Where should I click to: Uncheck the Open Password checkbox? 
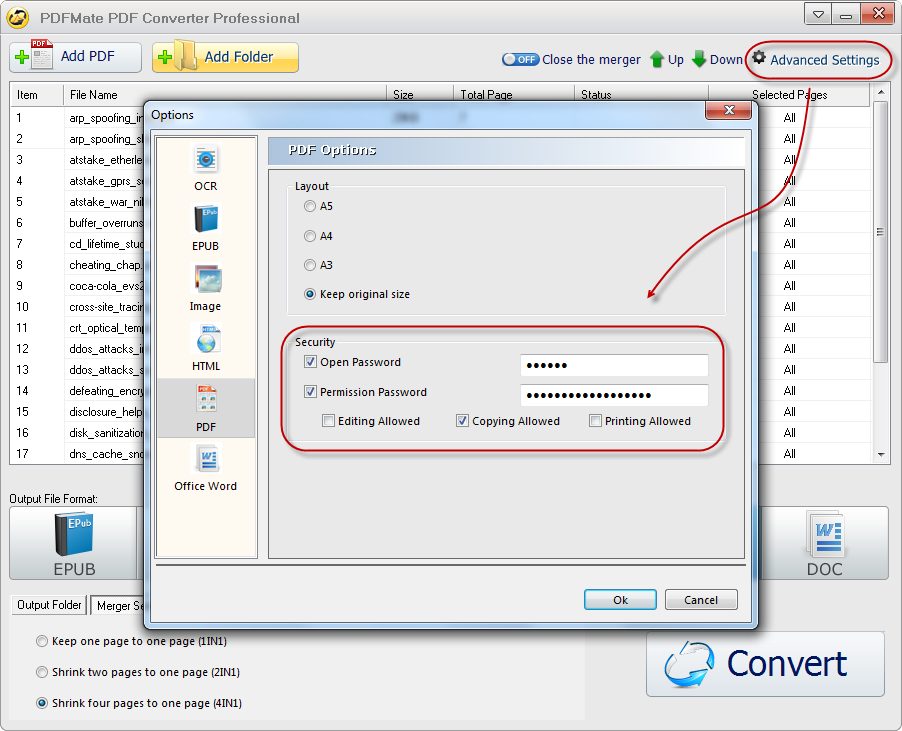click(311, 362)
